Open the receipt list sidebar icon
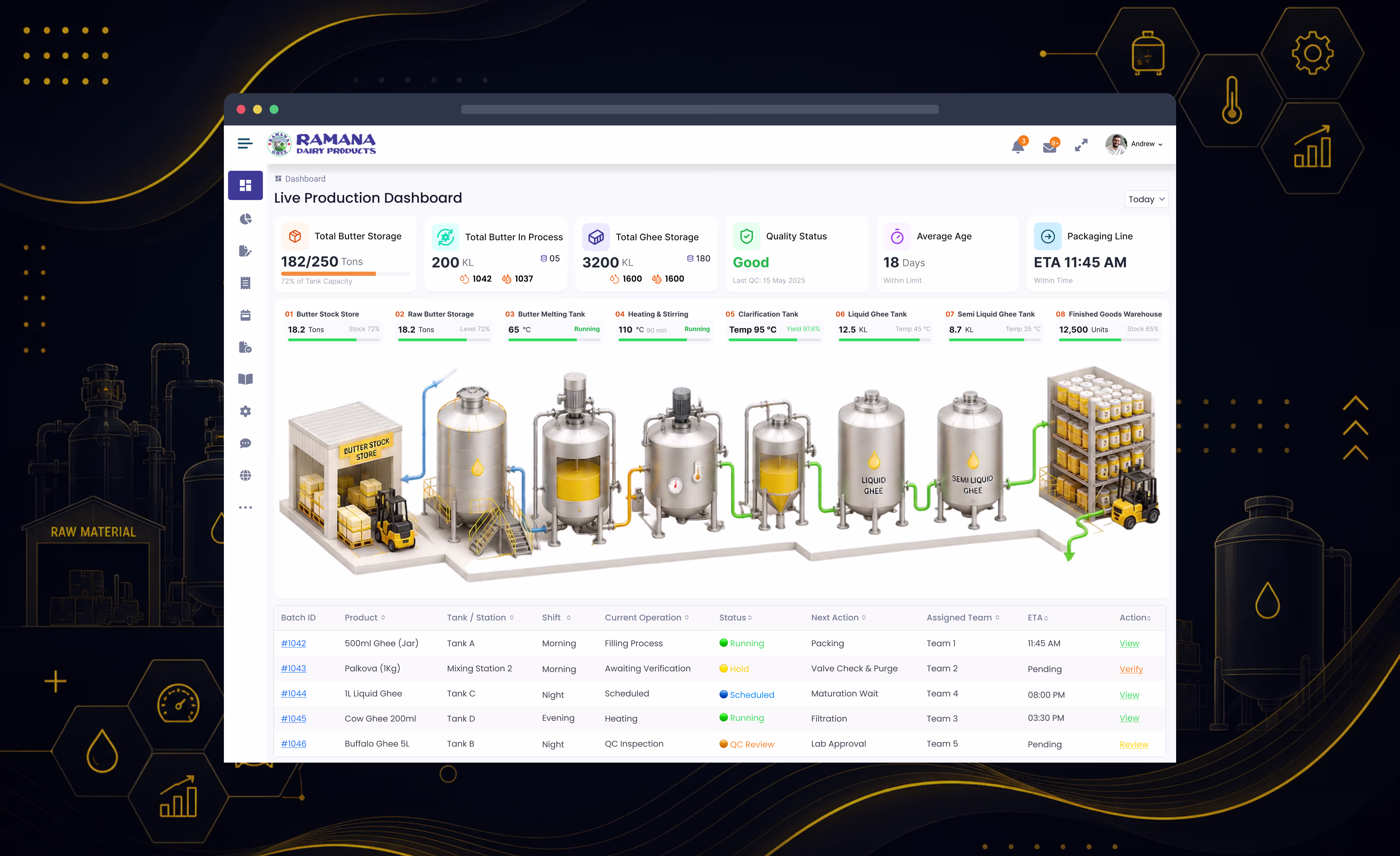The width and height of the screenshot is (1400, 856). click(x=245, y=283)
